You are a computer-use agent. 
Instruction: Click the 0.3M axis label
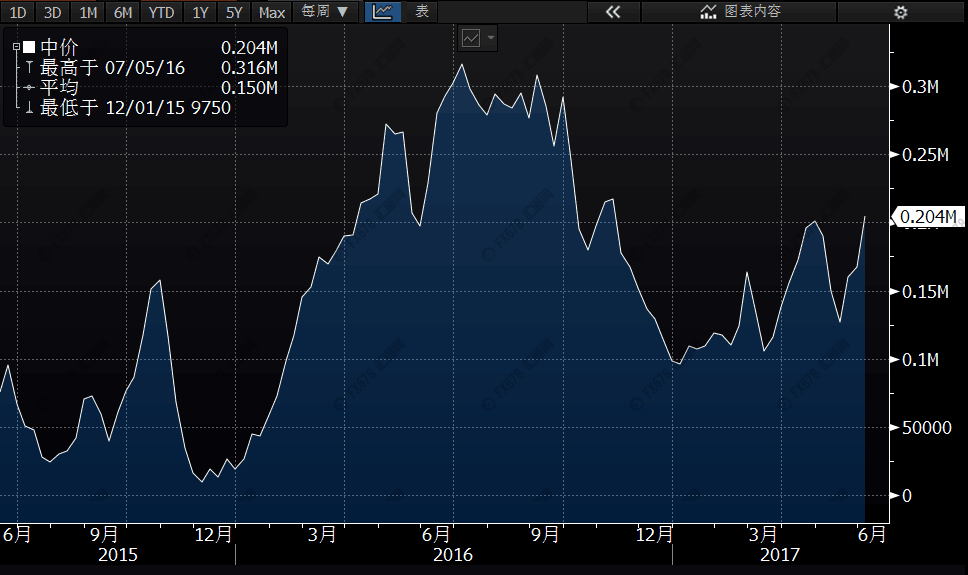pos(920,87)
